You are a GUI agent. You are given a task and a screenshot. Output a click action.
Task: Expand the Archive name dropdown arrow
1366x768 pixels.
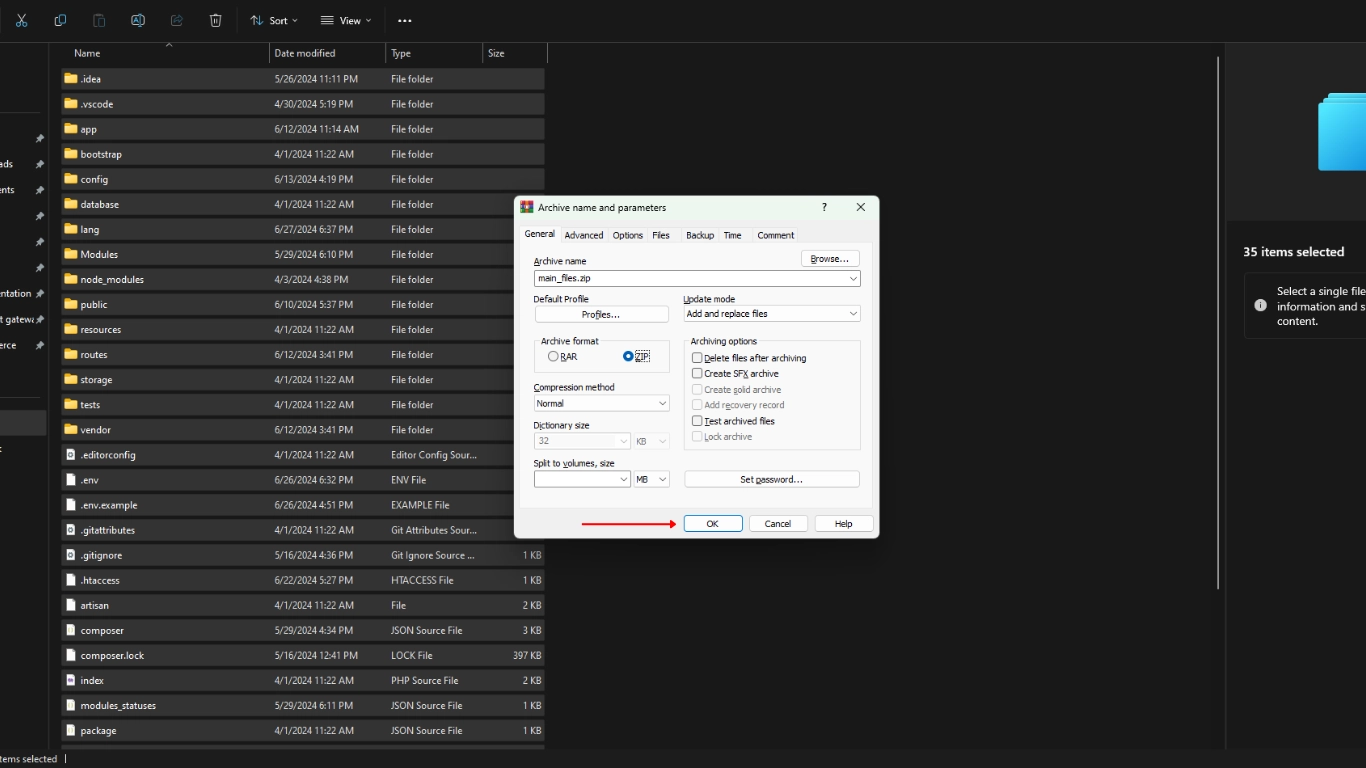[x=853, y=279]
